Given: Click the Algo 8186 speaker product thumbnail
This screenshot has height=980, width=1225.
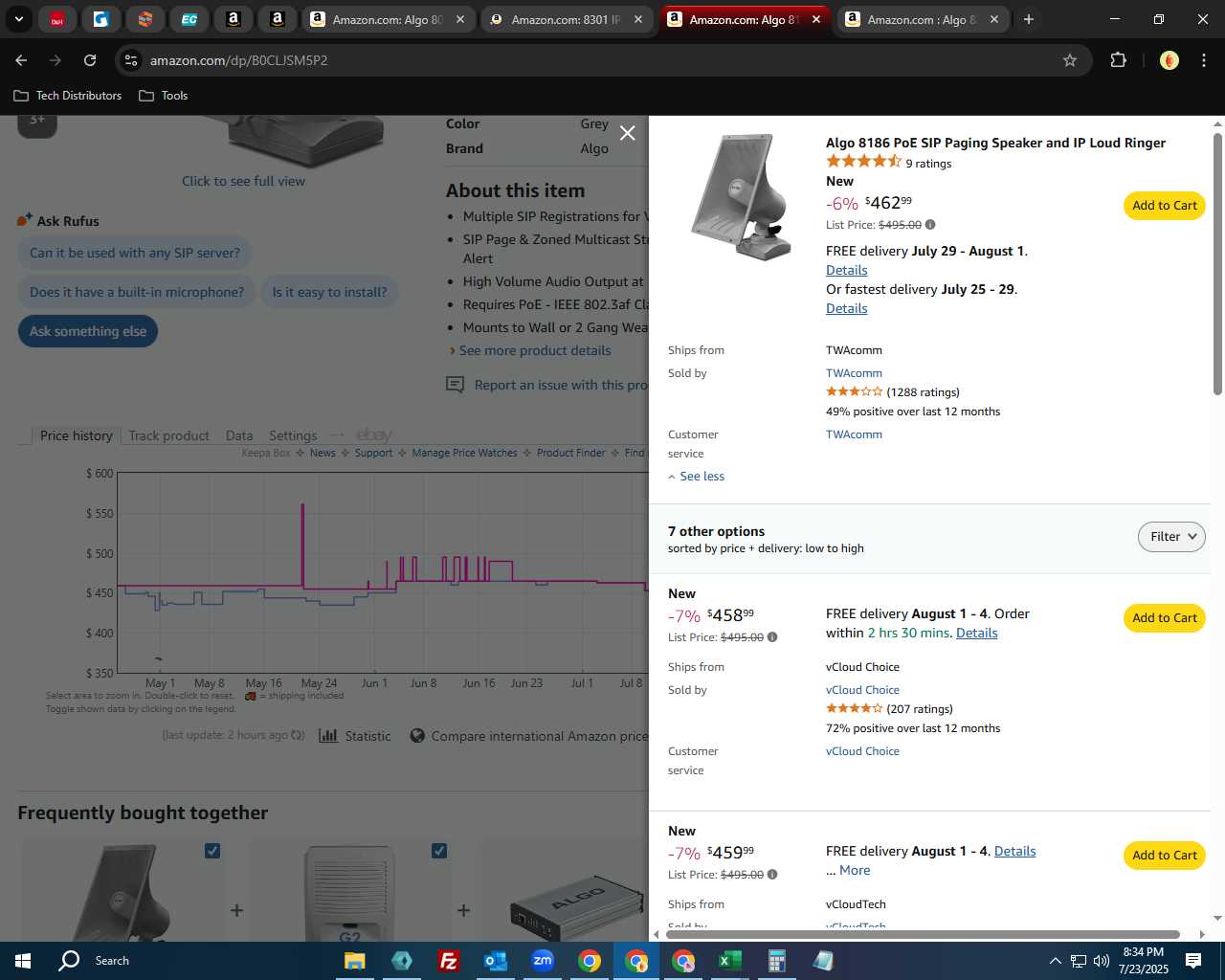Looking at the screenshot, I should click(x=741, y=197).
